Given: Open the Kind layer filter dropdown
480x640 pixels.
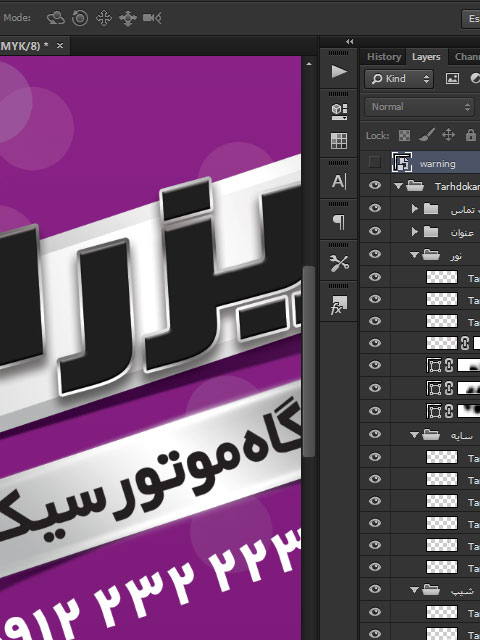Looking at the screenshot, I should pos(399,78).
